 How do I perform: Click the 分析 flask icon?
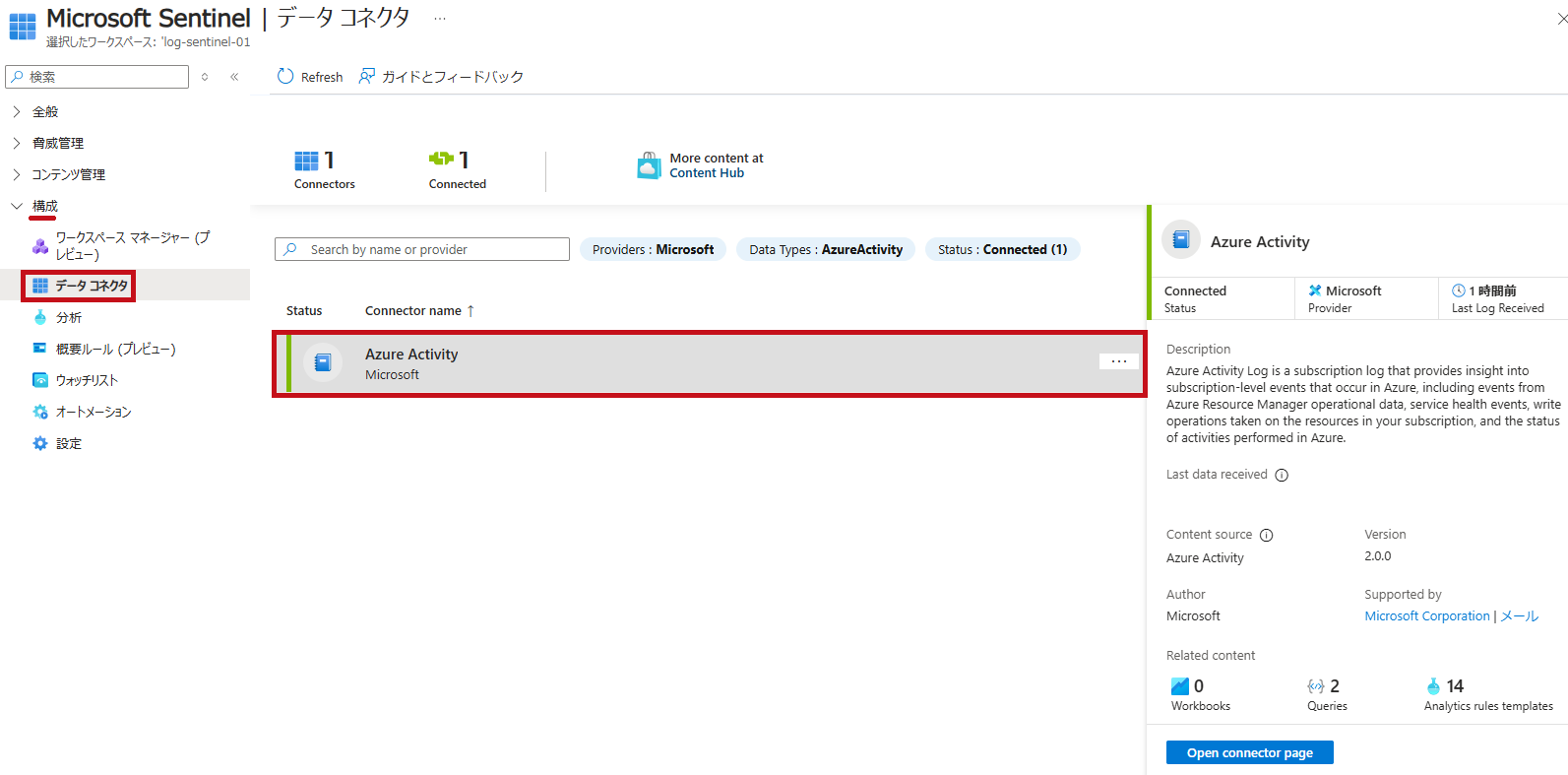40,317
